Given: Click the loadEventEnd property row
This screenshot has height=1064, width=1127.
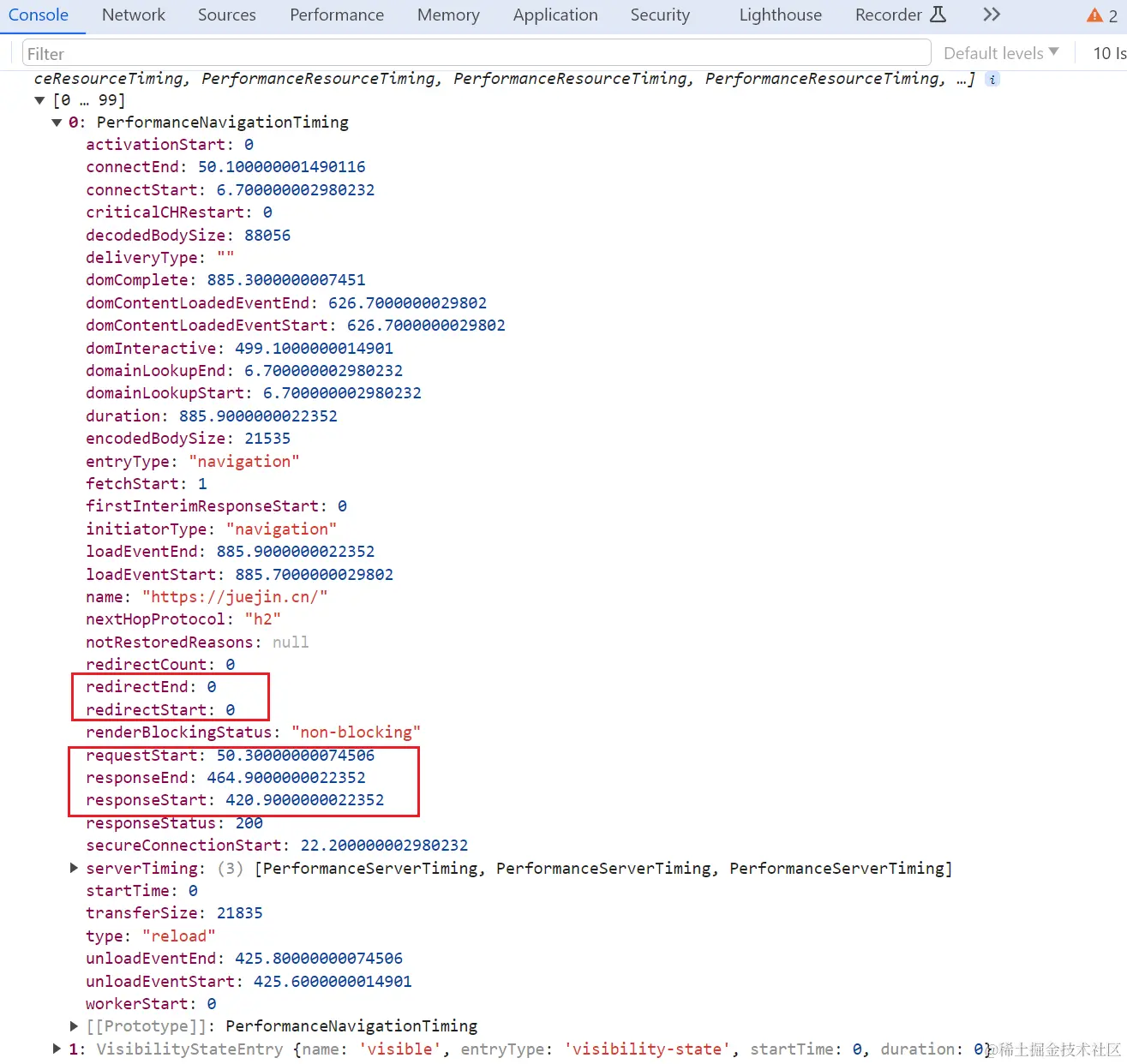Looking at the screenshot, I should pos(230,552).
